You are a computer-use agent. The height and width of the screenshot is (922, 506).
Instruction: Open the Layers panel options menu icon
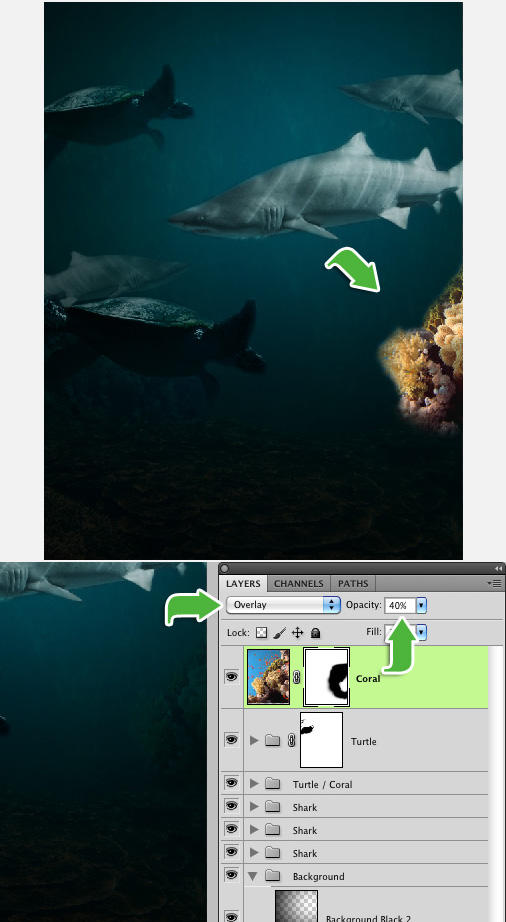[494, 583]
